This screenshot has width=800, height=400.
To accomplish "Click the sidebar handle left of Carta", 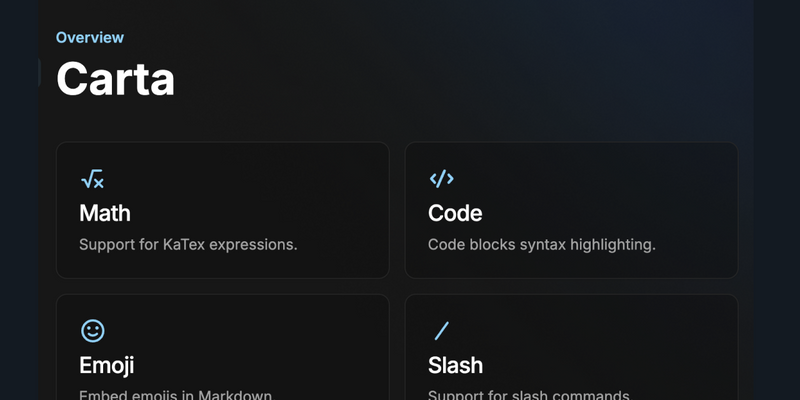I will coord(39,72).
